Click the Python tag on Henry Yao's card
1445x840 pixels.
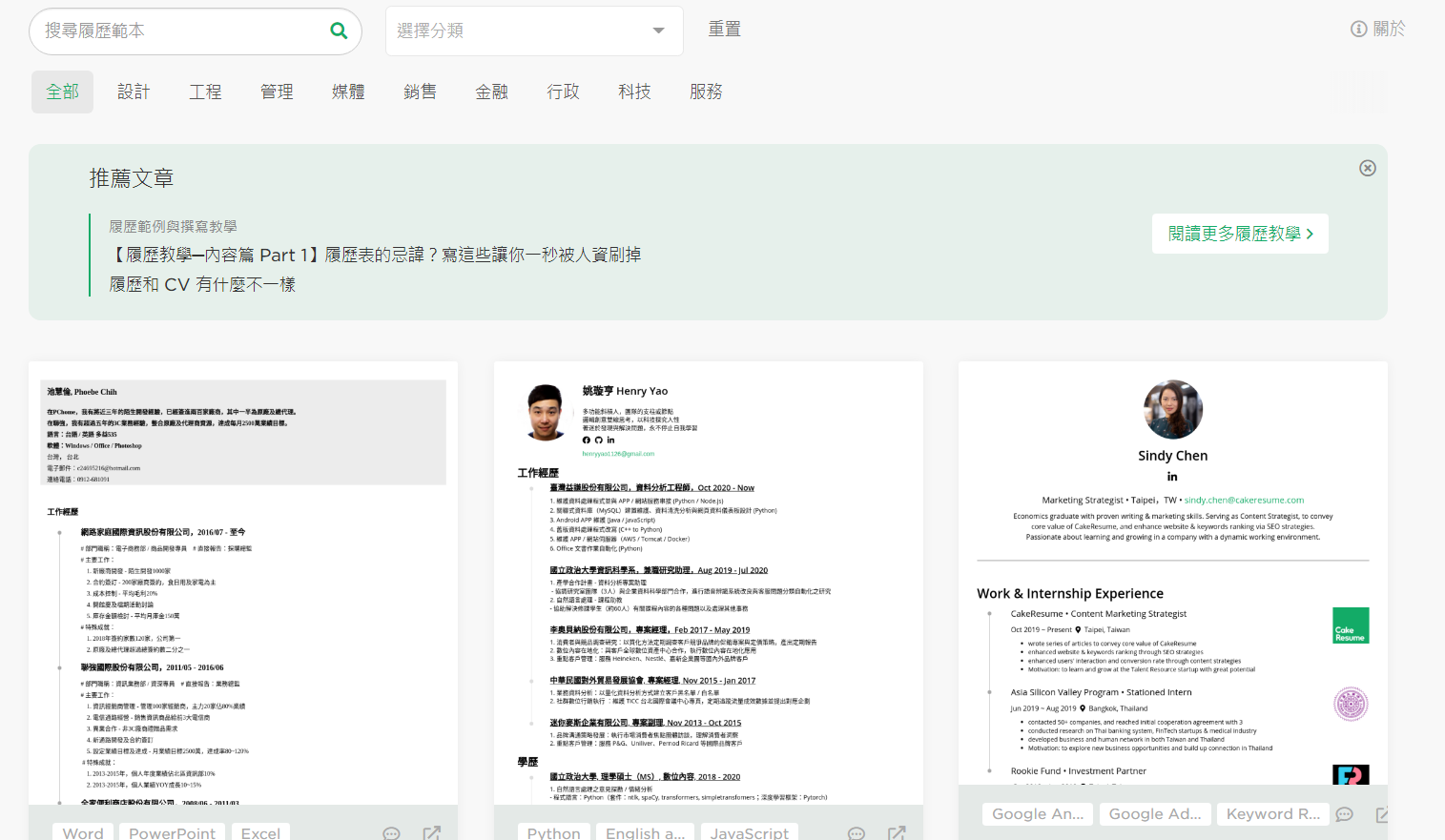tap(553, 832)
